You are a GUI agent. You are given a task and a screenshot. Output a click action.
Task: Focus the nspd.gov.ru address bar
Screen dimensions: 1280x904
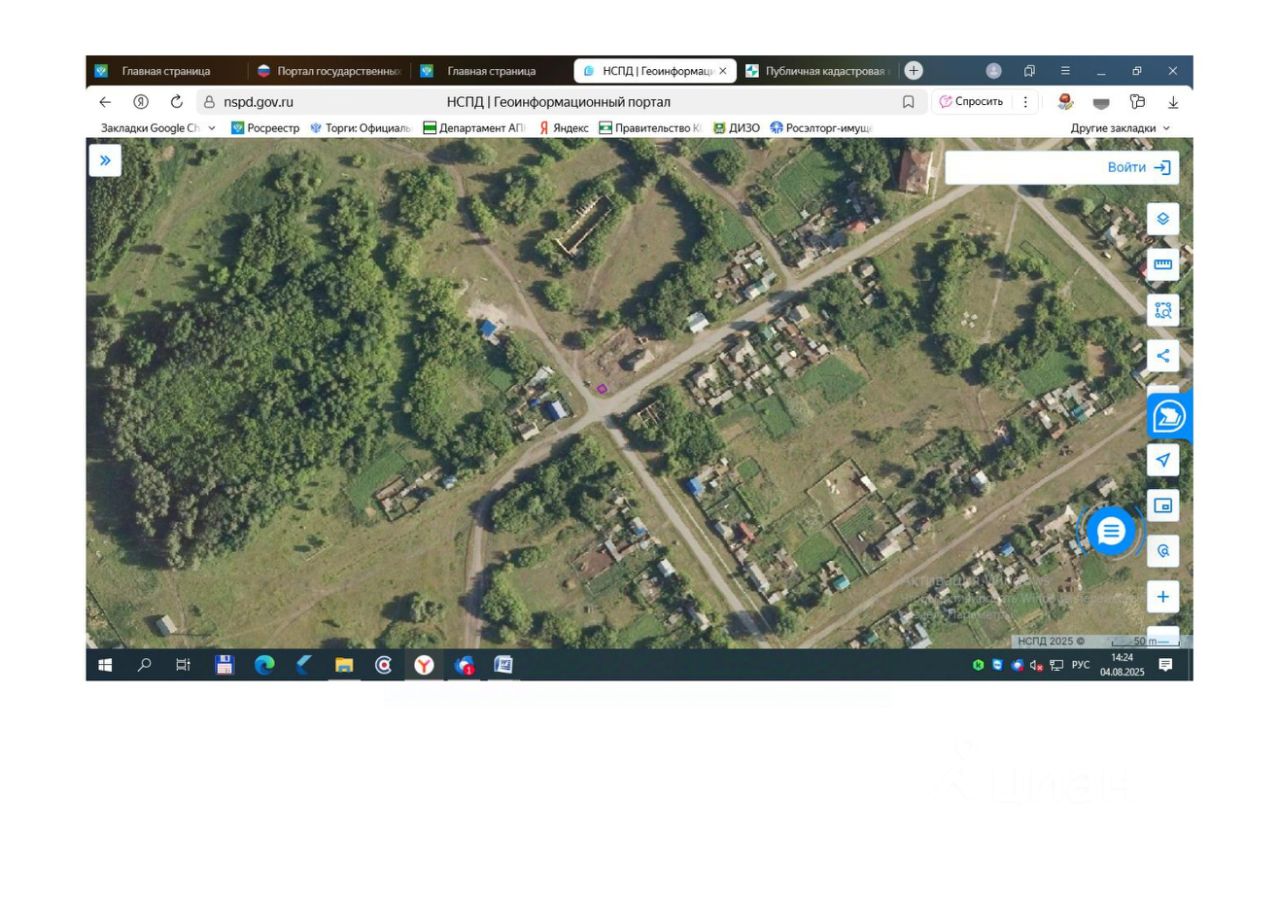tap(558, 102)
